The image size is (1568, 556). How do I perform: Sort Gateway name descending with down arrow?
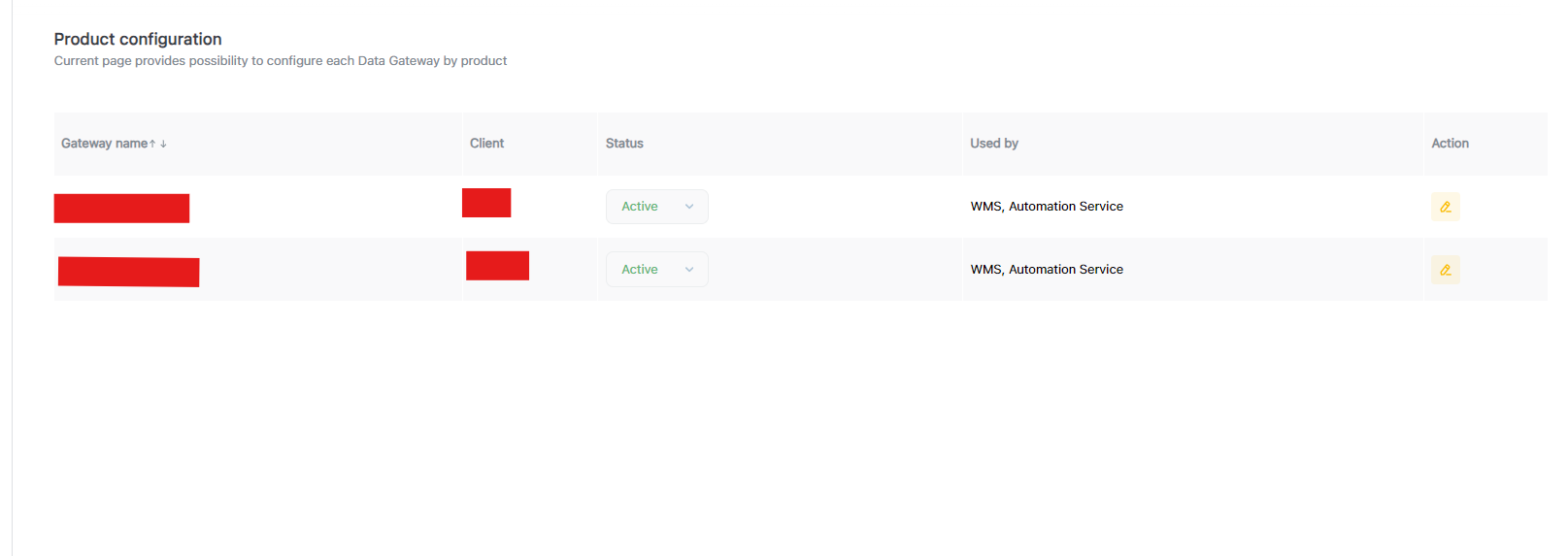click(x=163, y=144)
